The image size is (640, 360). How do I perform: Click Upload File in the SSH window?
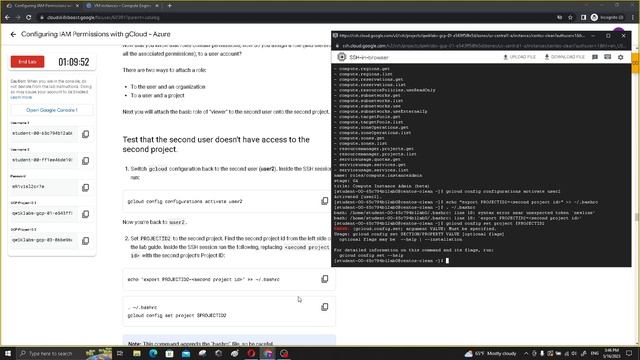click(520, 57)
